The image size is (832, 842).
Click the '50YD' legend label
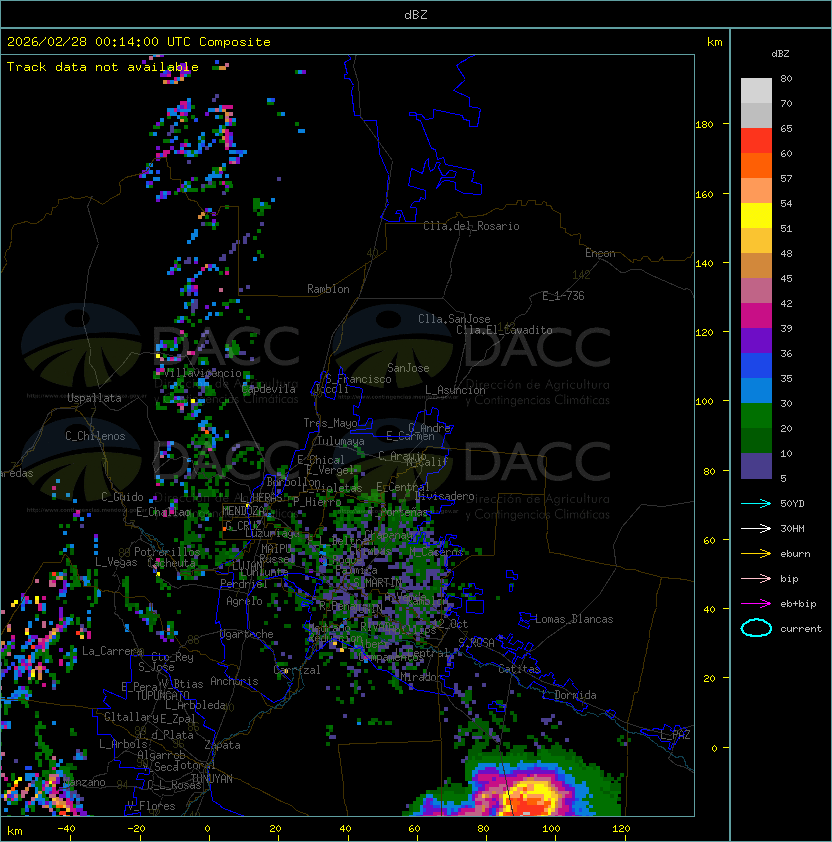click(792, 504)
